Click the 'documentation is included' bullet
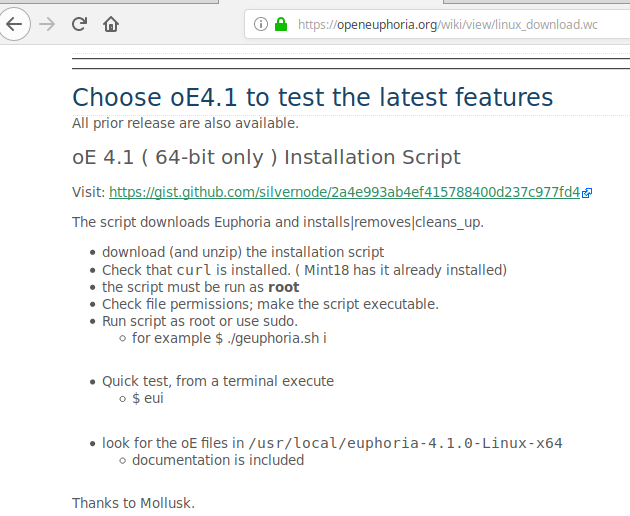630x516 pixels. tap(218, 460)
